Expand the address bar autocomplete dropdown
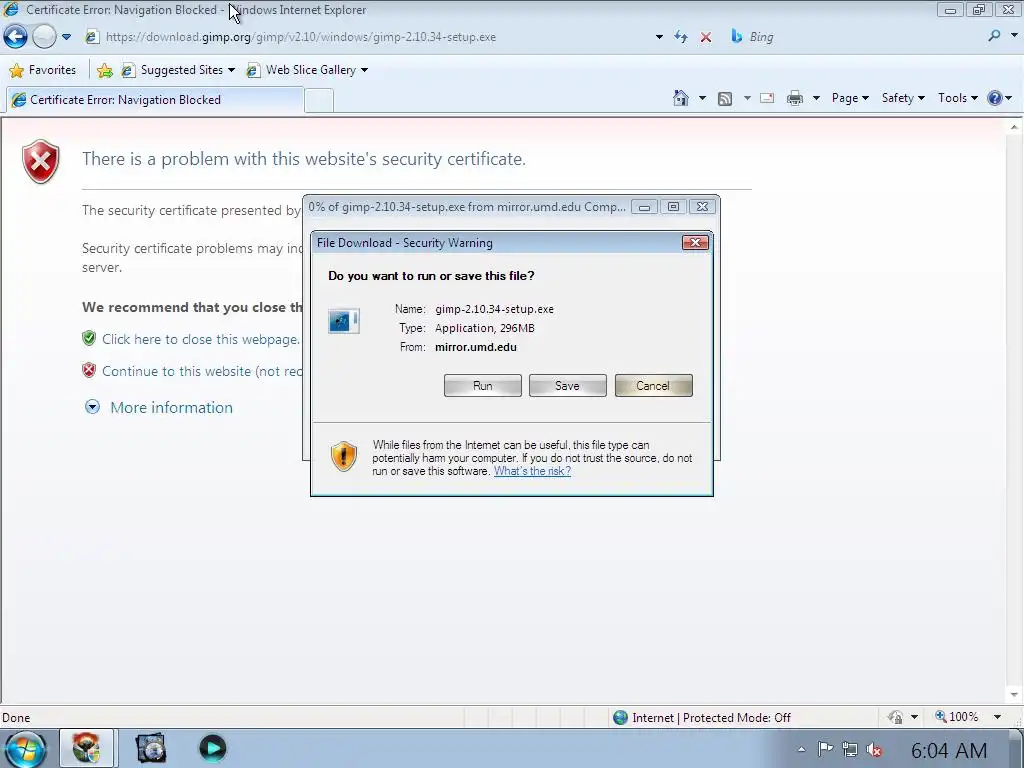The width and height of the screenshot is (1024, 768). click(659, 37)
